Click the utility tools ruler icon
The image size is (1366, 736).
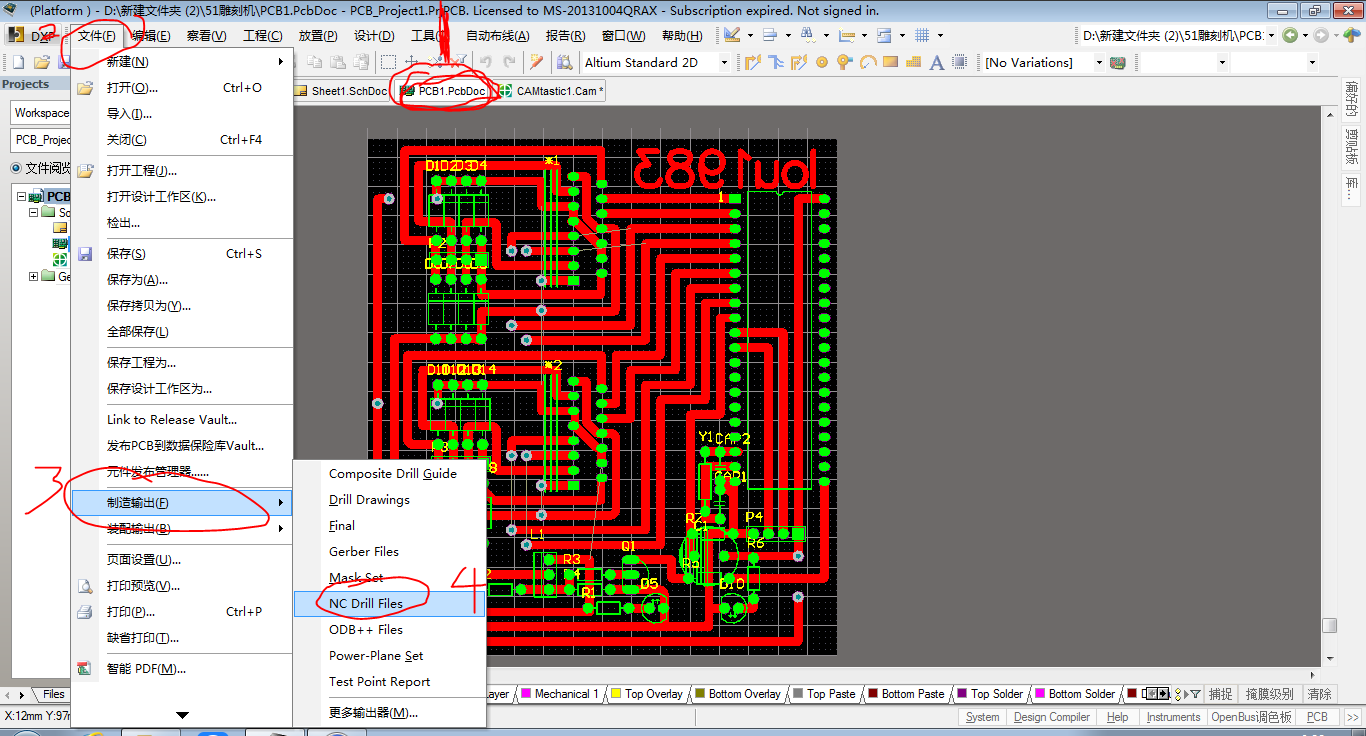click(x=731, y=35)
